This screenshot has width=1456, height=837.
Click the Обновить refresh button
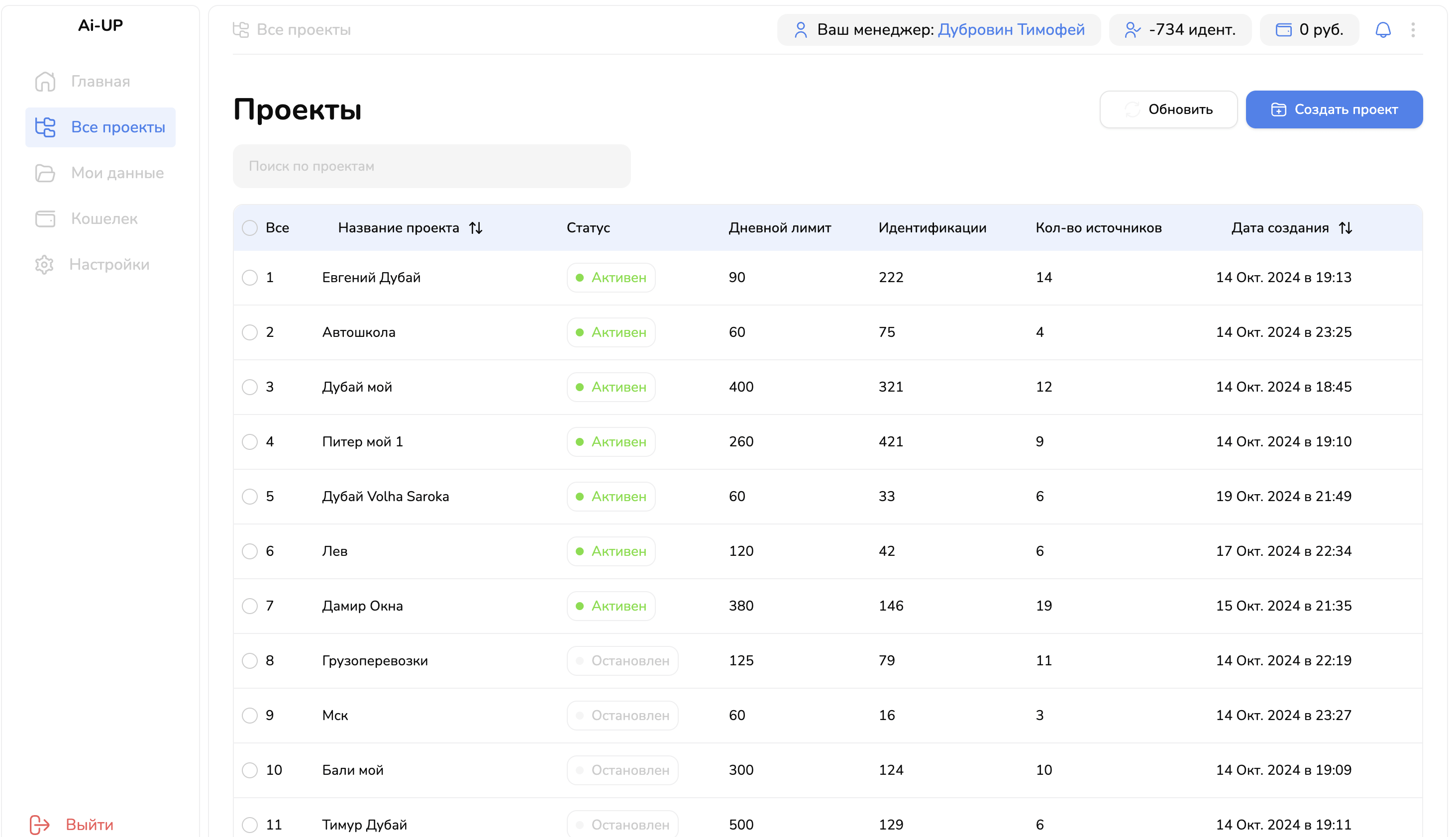tap(1168, 109)
